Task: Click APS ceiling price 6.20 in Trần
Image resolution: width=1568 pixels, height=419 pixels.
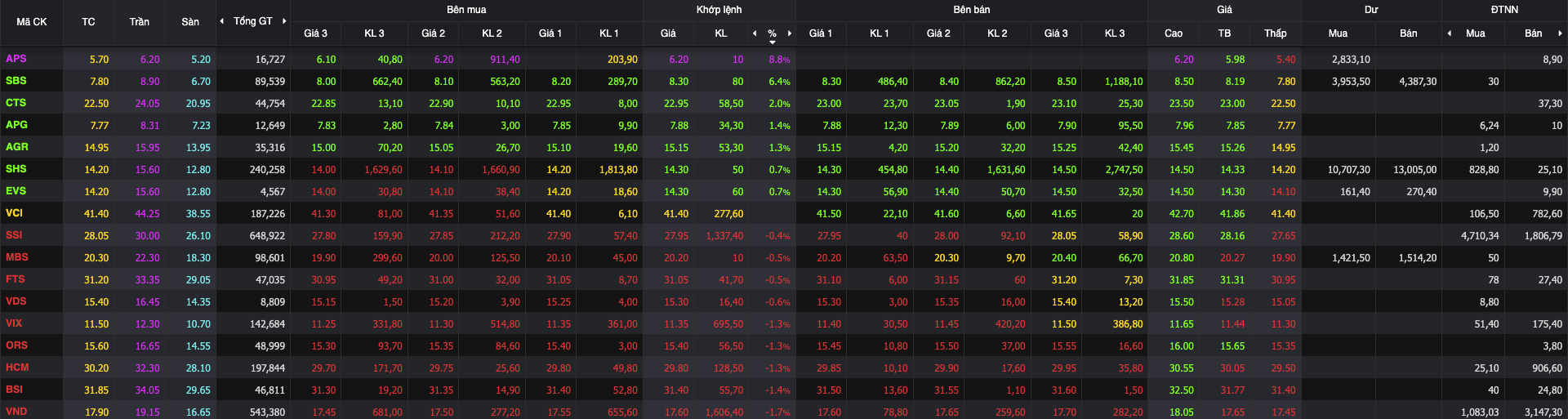Action: coord(149,60)
